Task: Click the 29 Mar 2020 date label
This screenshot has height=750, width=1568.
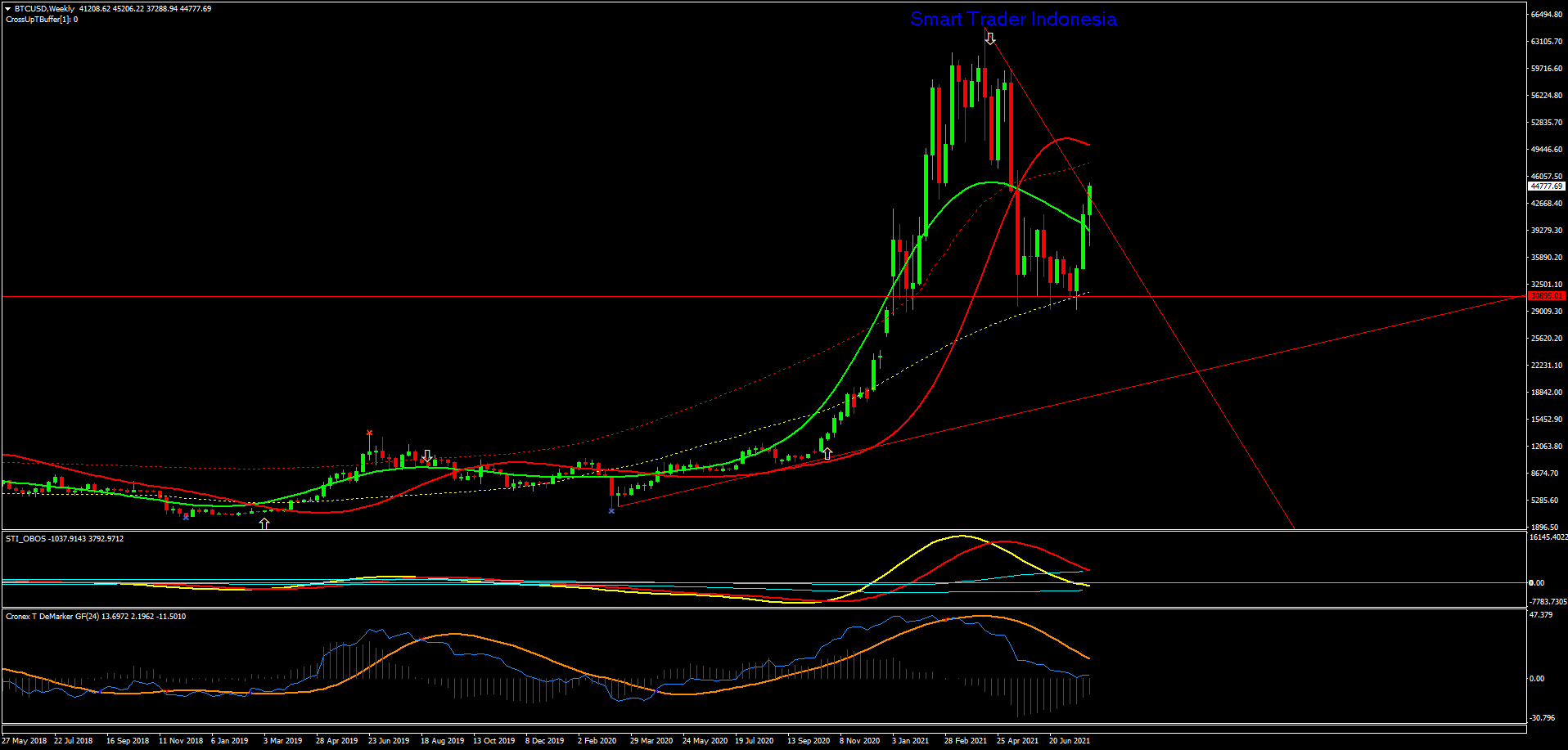Action: coord(651,741)
